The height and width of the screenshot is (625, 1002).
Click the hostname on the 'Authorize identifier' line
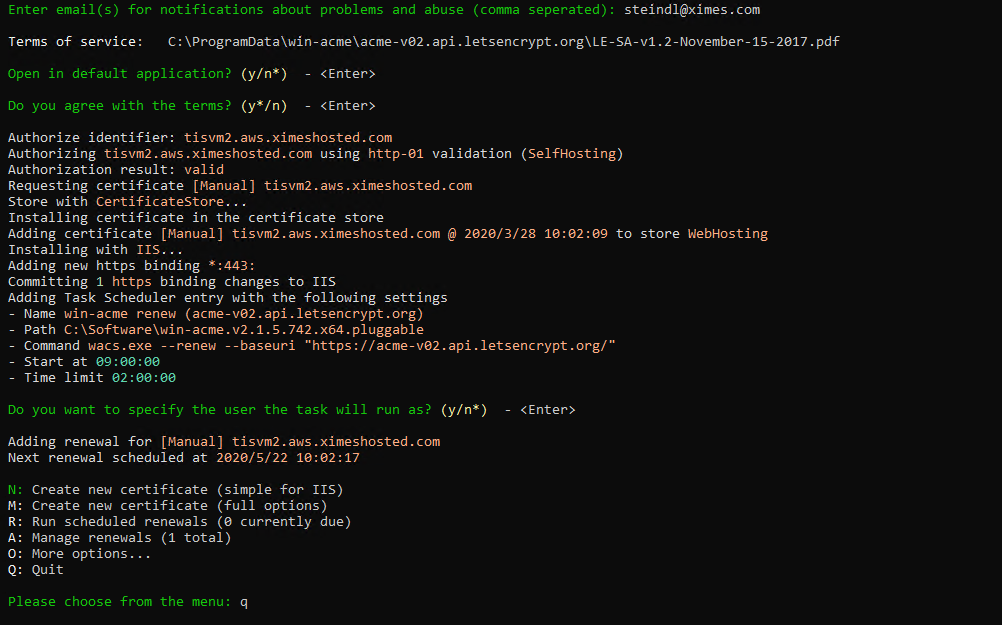coord(288,137)
